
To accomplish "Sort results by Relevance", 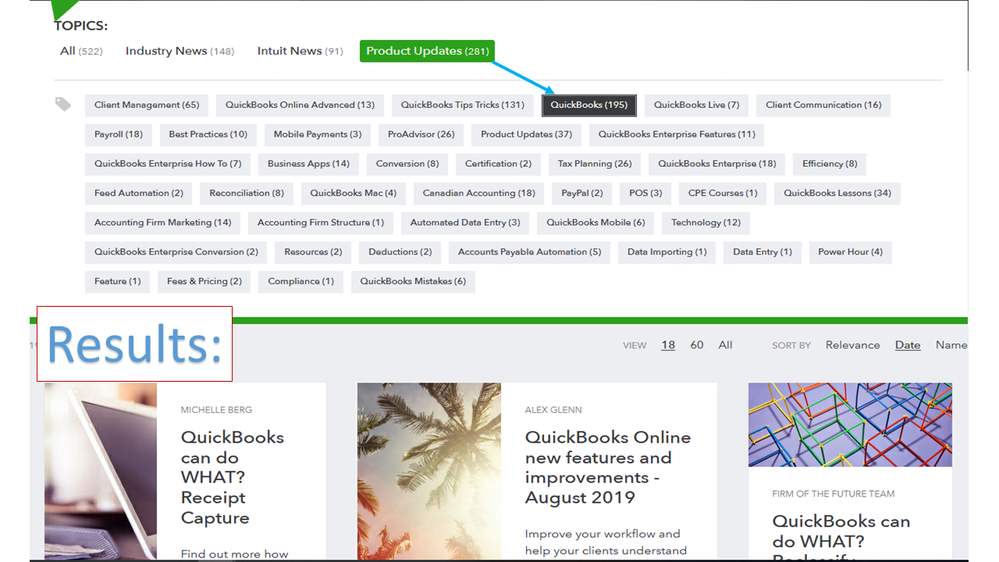I will coord(852,345).
